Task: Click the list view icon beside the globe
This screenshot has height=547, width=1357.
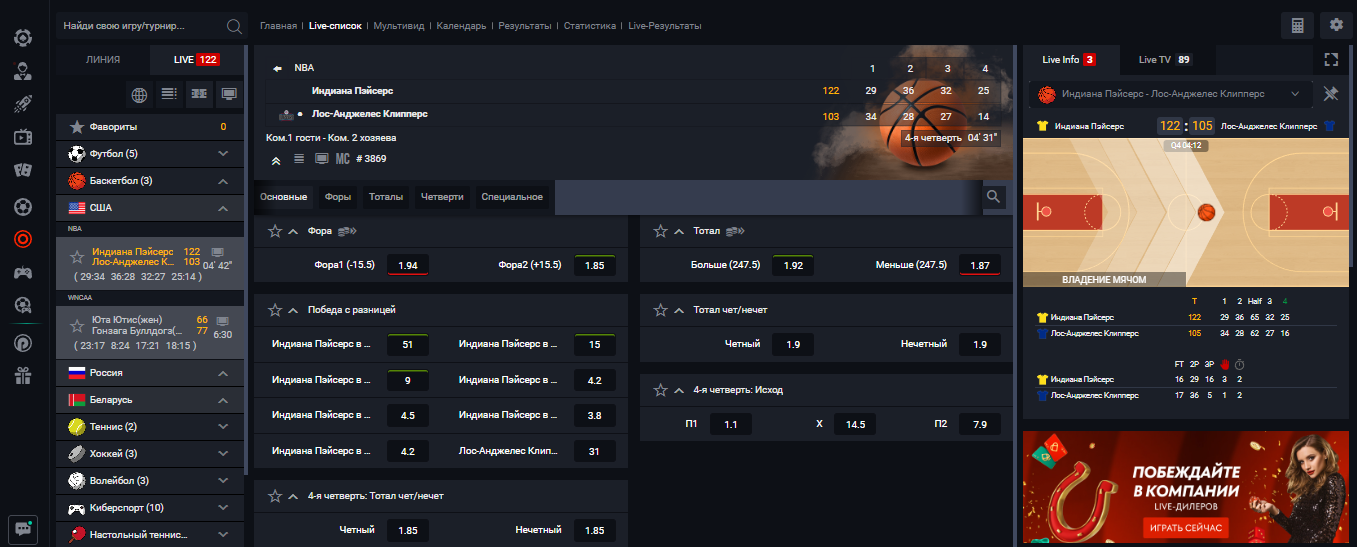Action: (169, 95)
